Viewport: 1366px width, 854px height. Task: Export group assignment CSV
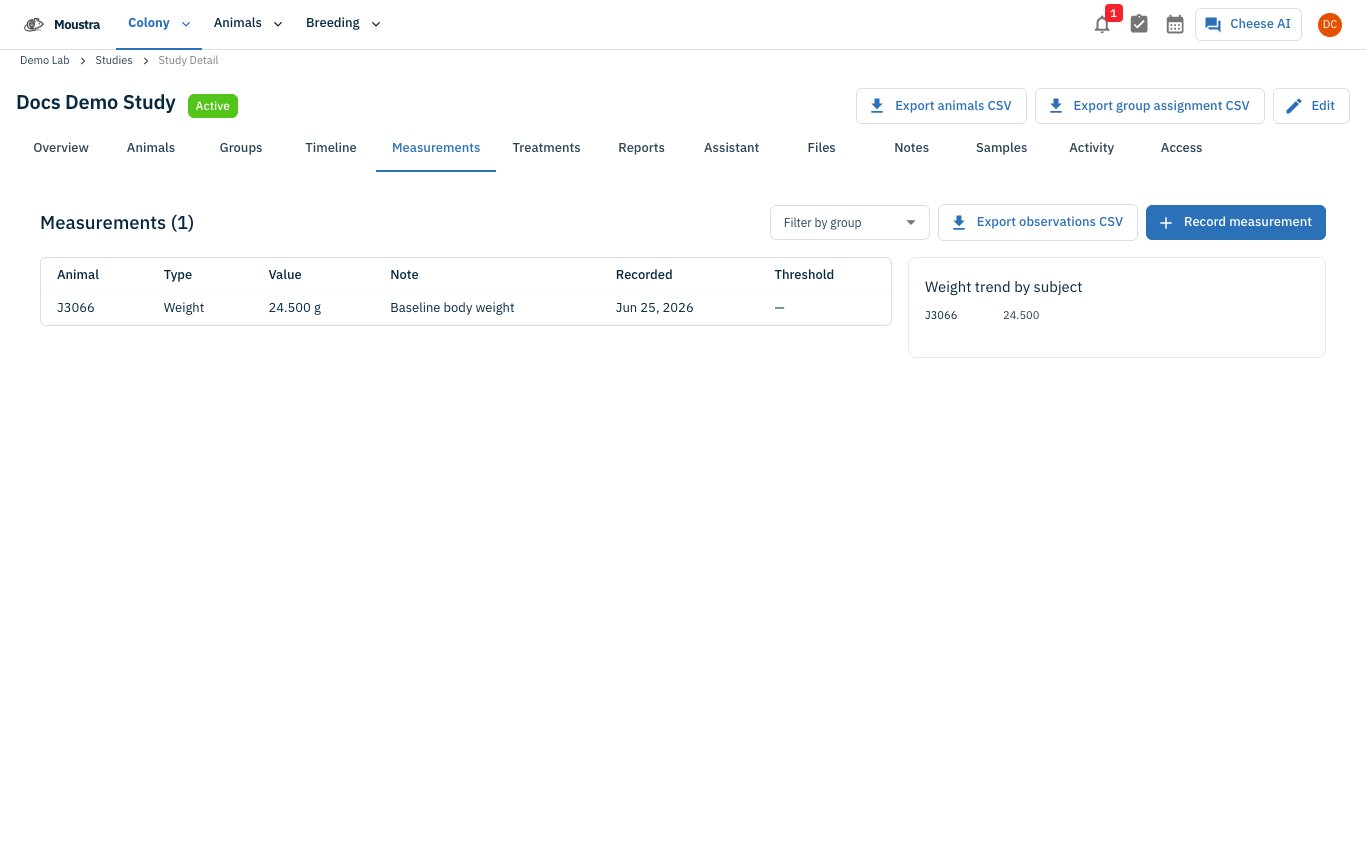point(1149,106)
